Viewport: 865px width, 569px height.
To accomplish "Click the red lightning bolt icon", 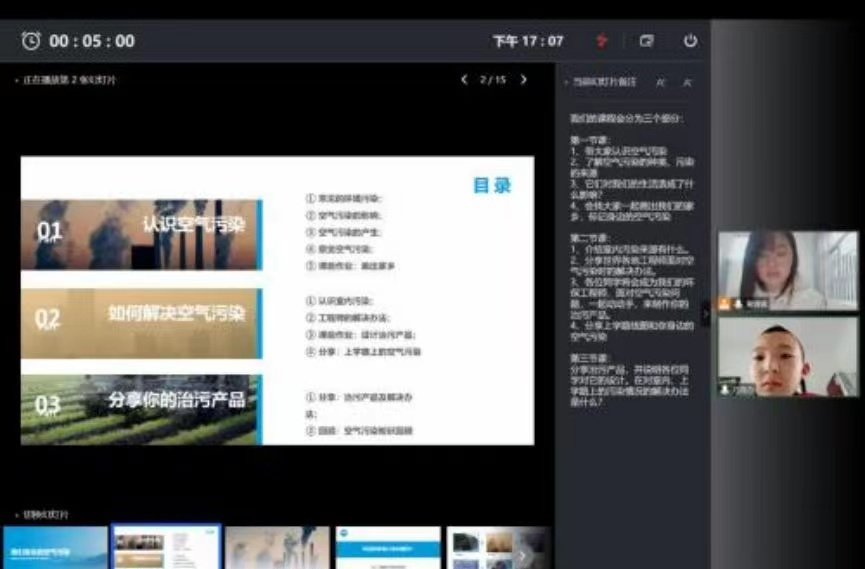I will (x=601, y=41).
